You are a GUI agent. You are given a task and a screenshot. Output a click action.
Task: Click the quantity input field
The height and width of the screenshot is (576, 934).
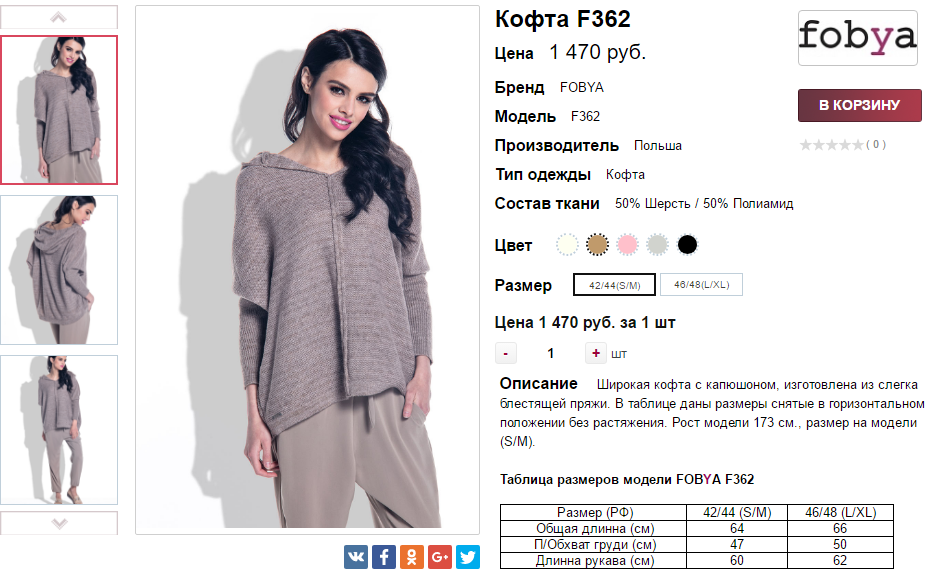click(x=550, y=353)
